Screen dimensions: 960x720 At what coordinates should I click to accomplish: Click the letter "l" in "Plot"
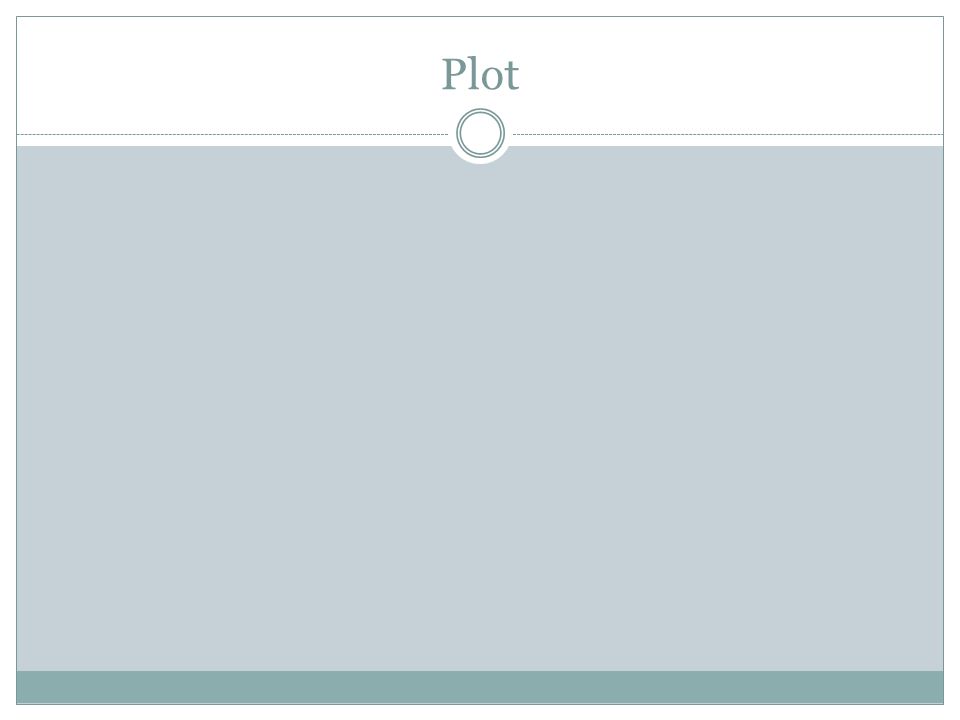click(x=471, y=73)
